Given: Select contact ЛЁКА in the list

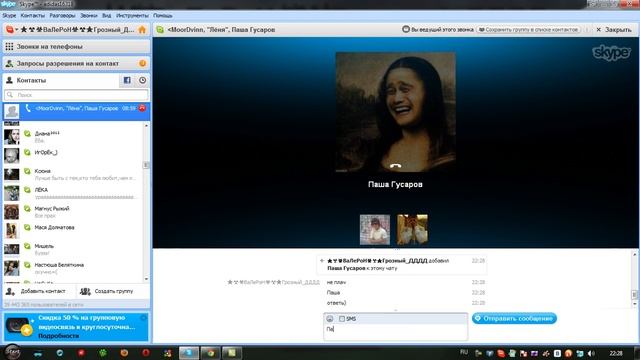Looking at the screenshot, I should pyautogui.click(x=73, y=193).
